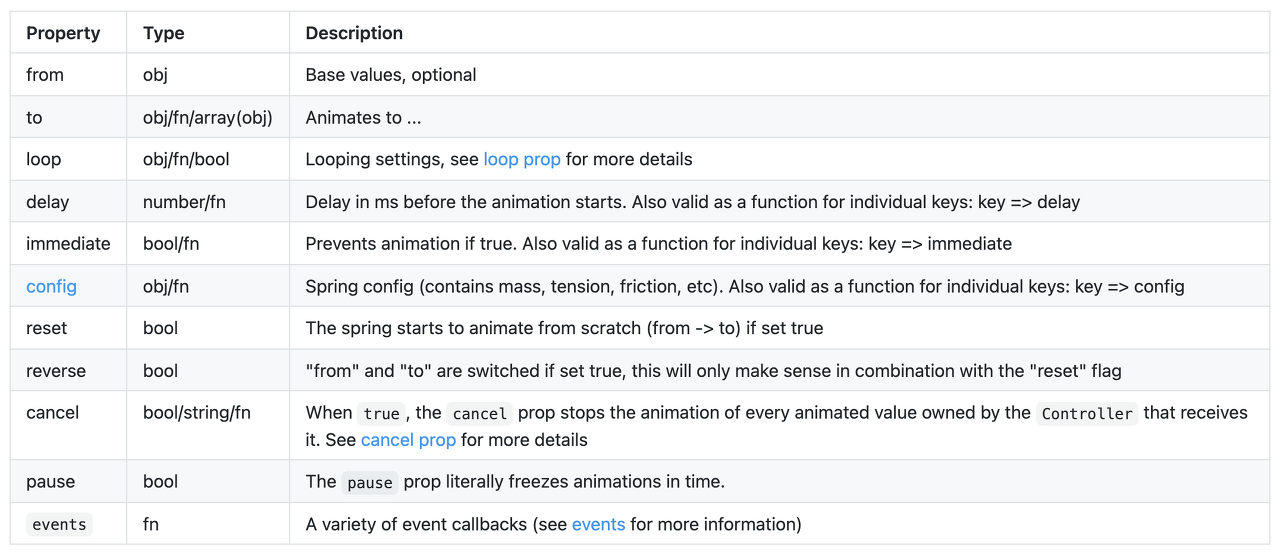The image size is (1280, 553).
Task: Select the immediate property cell
Action: [x=69, y=243]
